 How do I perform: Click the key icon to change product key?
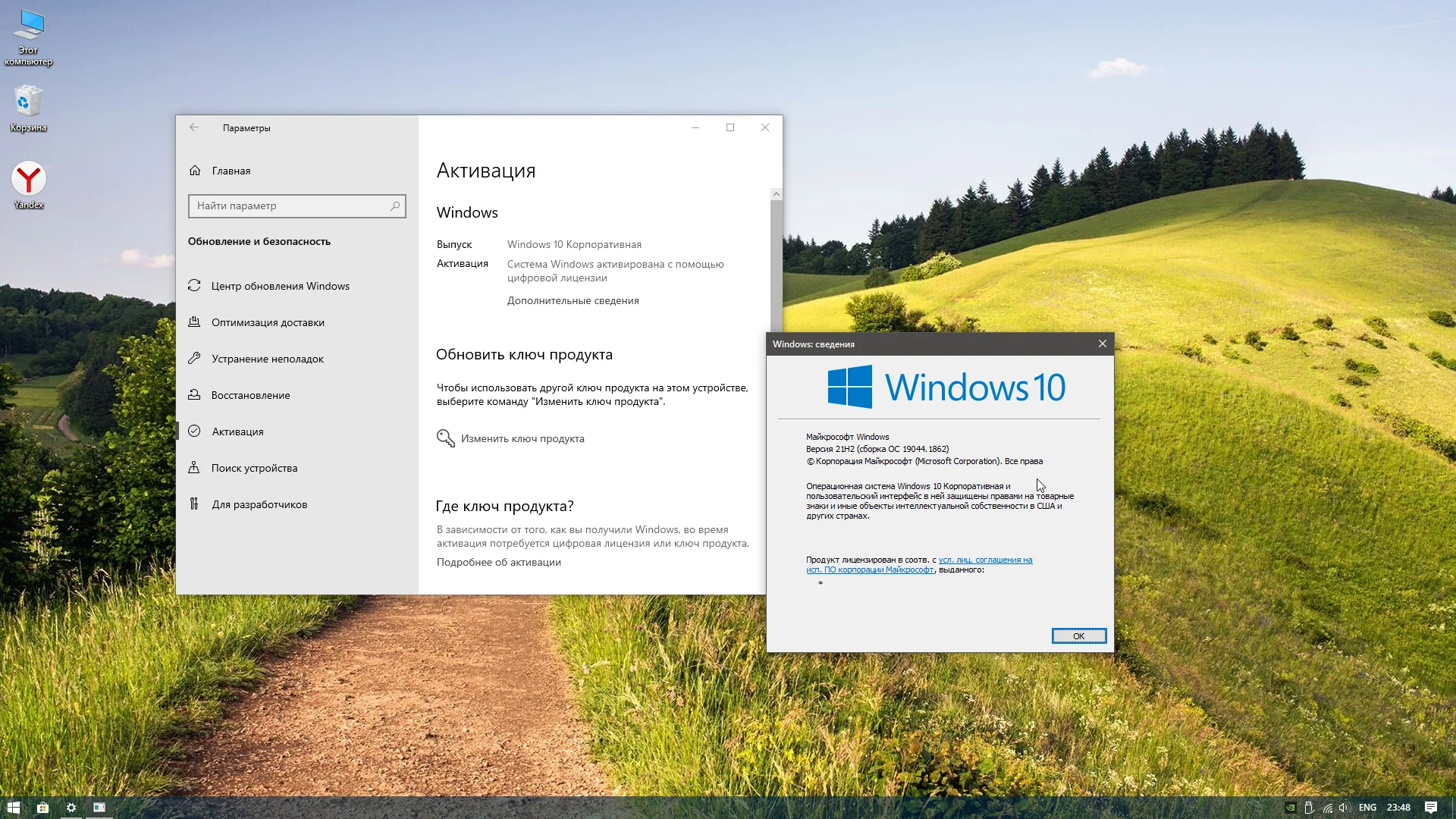(x=445, y=438)
